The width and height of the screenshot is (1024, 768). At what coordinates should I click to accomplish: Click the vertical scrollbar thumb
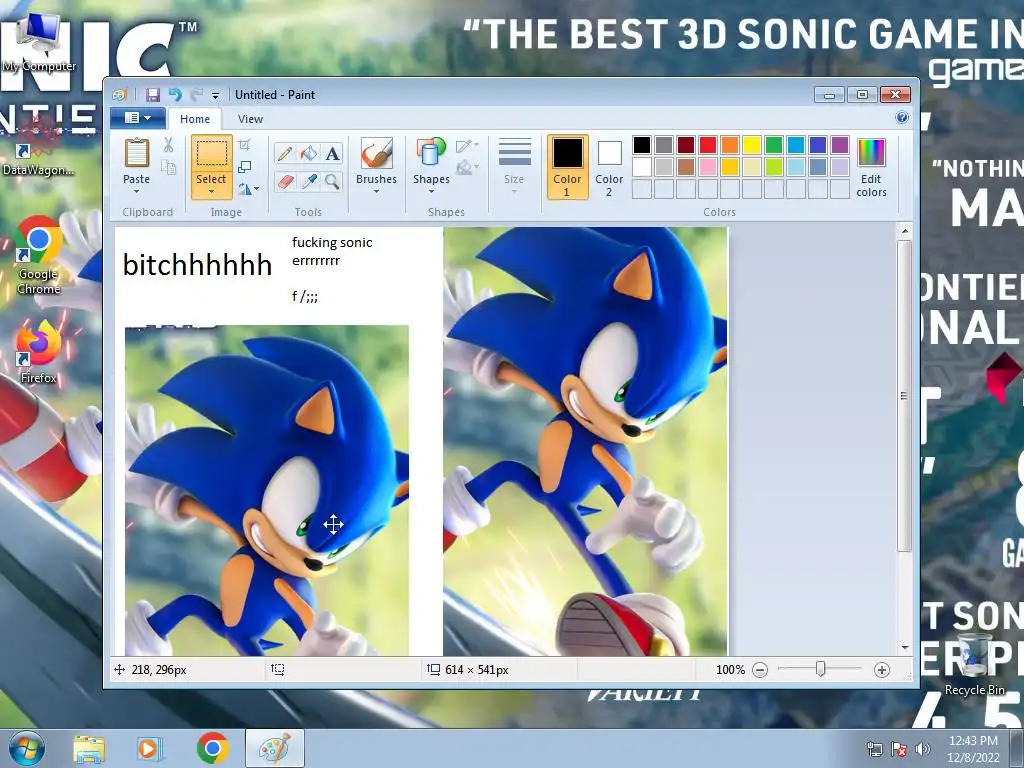tap(904, 396)
